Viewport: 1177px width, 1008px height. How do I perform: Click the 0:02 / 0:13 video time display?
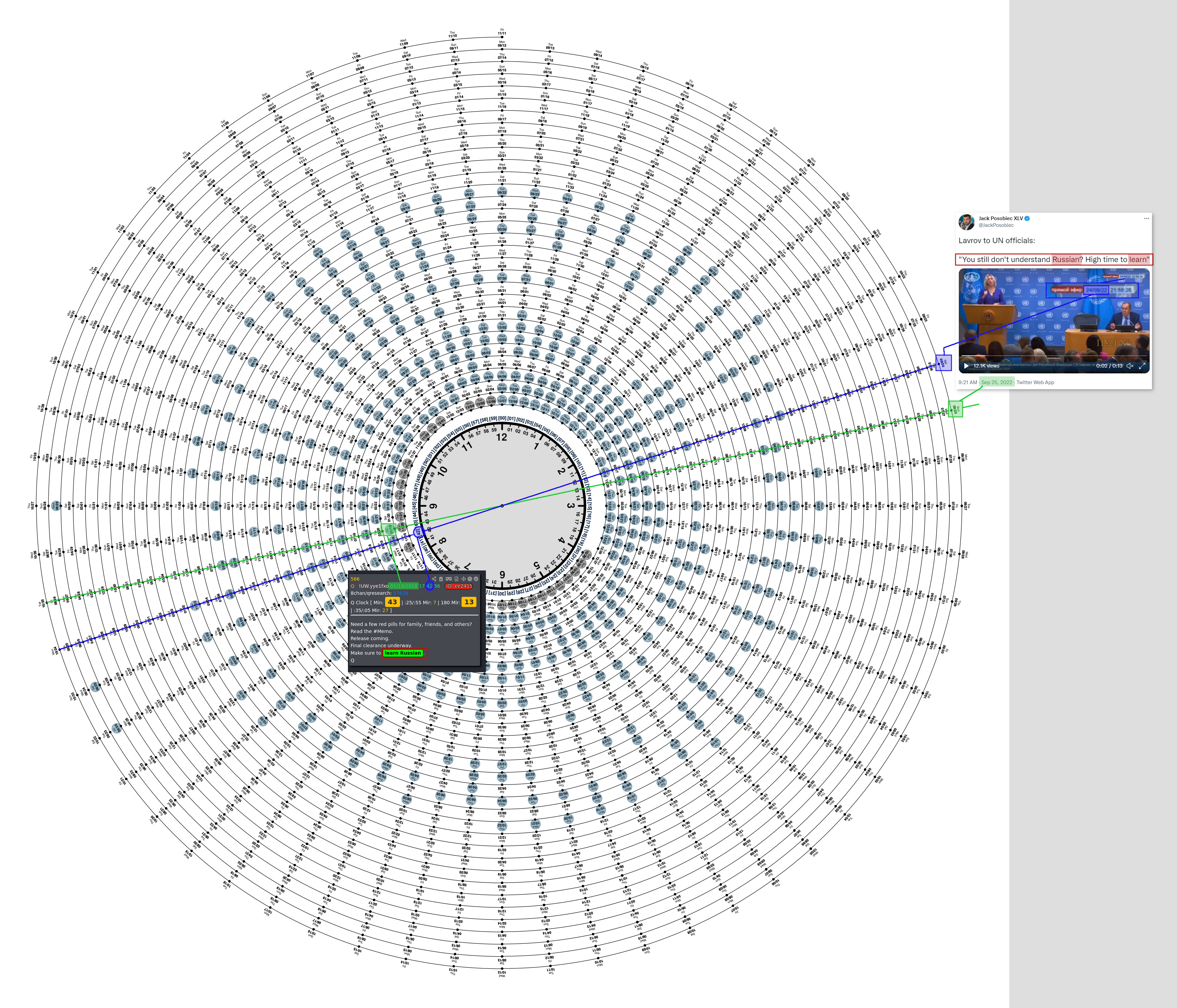1109,366
